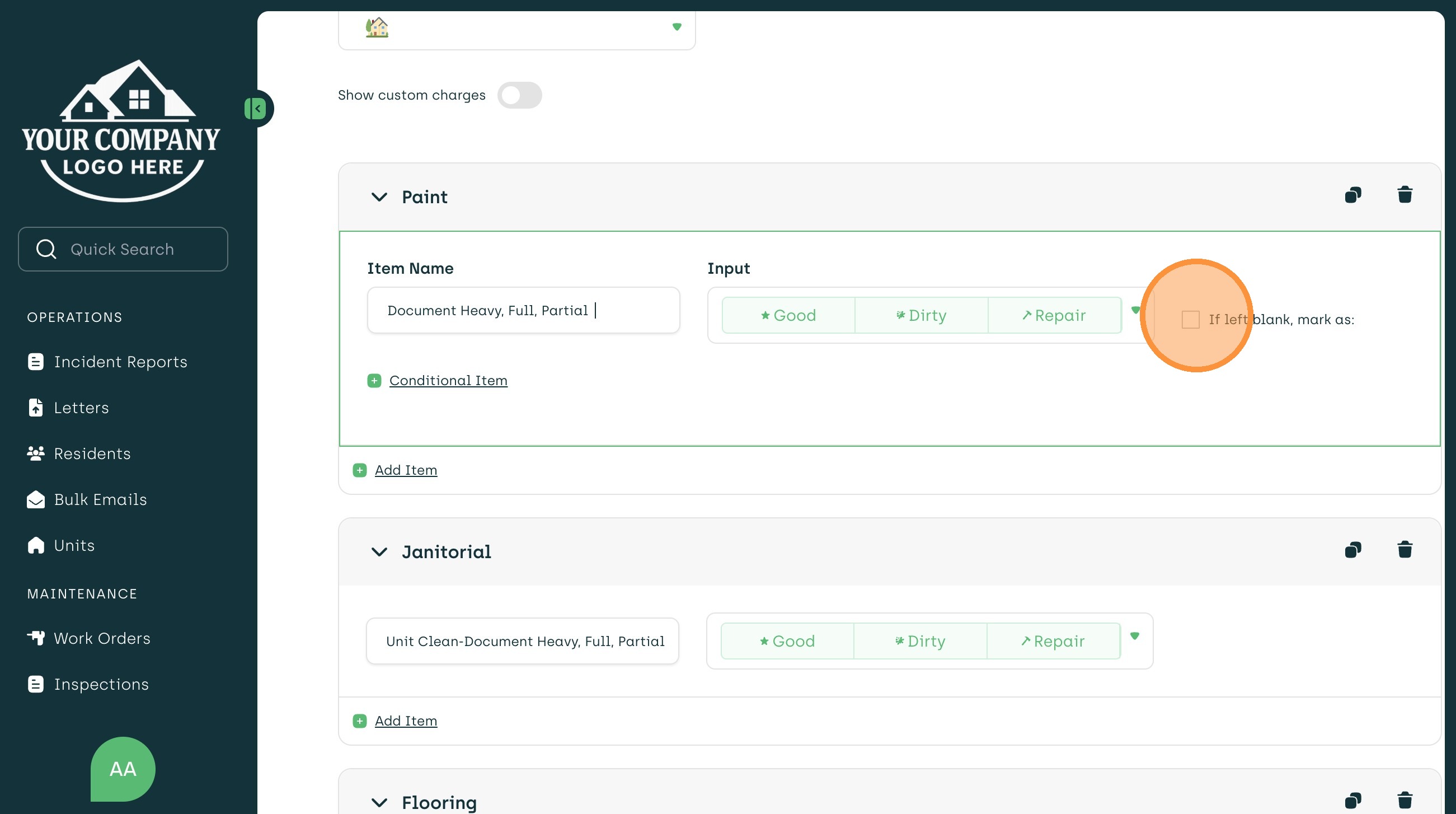The image size is (1456, 814).
Task: Open Janitorial input type dropdown arrow
Action: point(1134,636)
